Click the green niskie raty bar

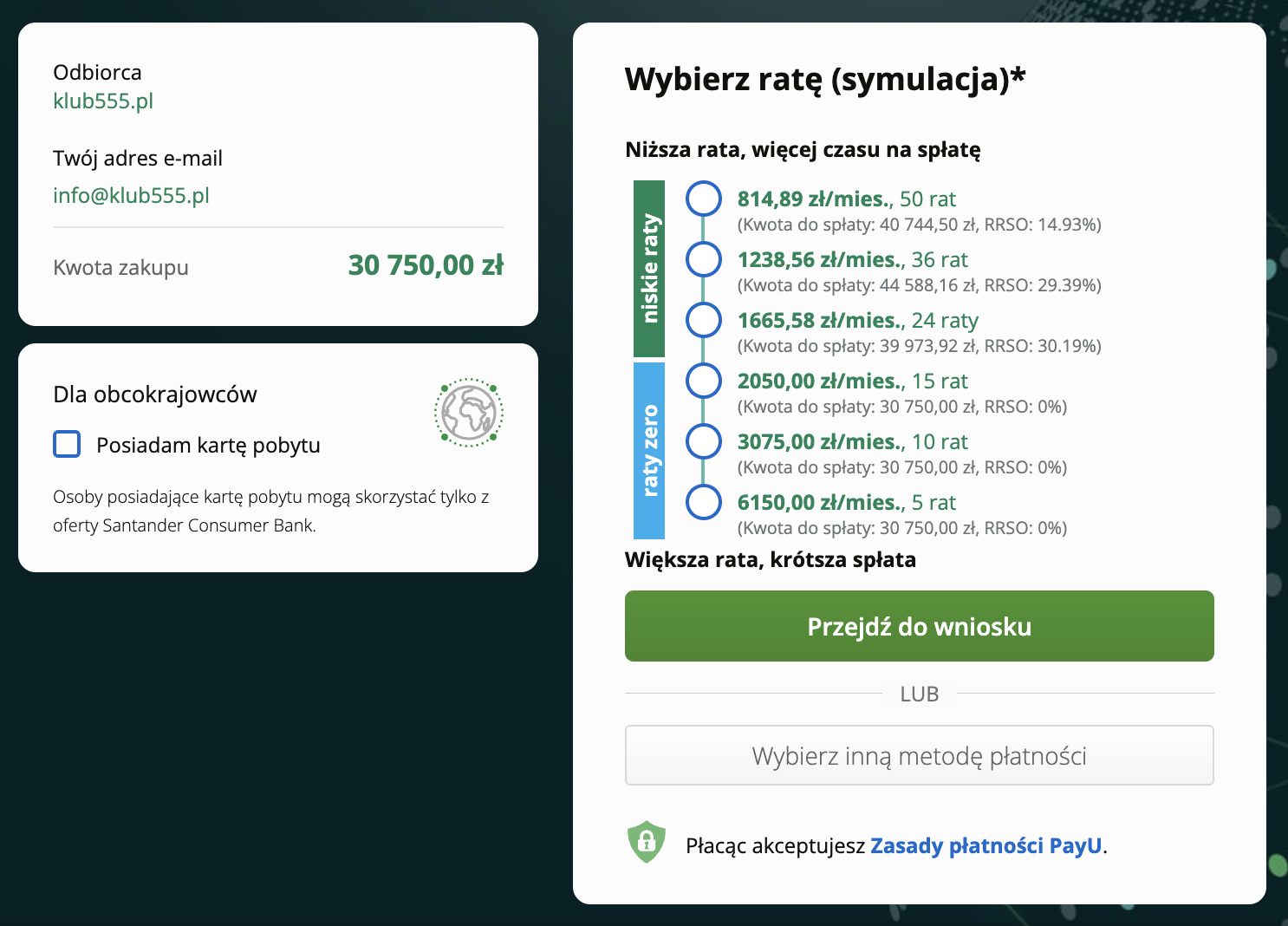tap(649, 269)
